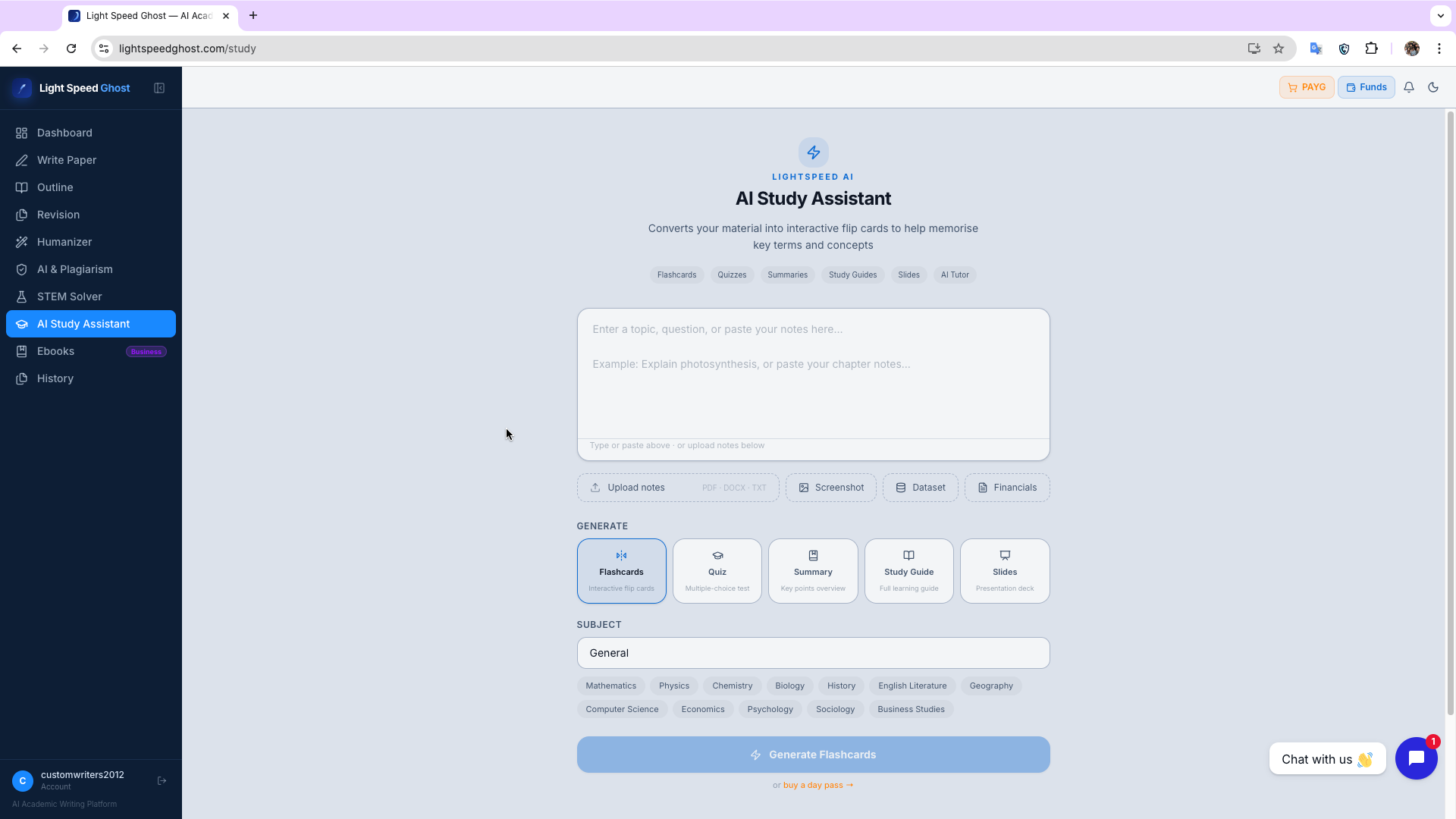Pick the Mathematics subject chip
The width and height of the screenshot is (1456, 819).
point(611,686)
